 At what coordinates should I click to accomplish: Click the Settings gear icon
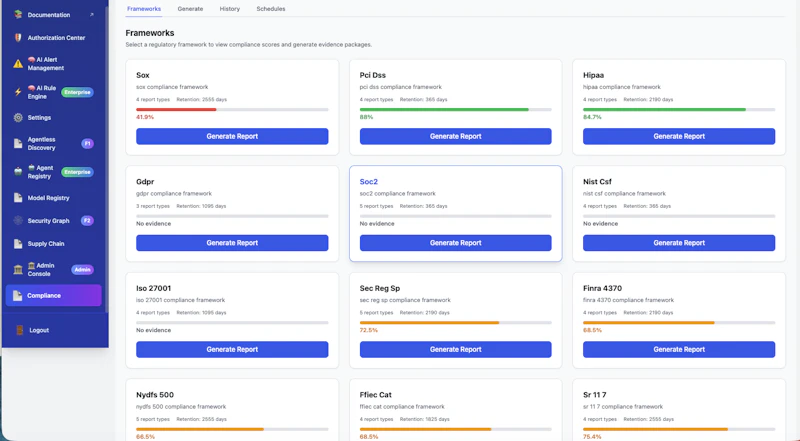[18, 117]
